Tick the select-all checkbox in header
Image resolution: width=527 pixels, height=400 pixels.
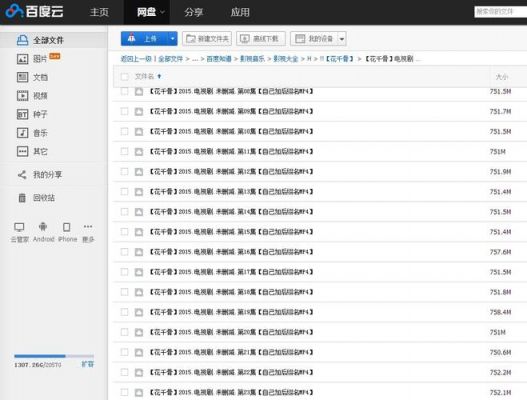125,77
